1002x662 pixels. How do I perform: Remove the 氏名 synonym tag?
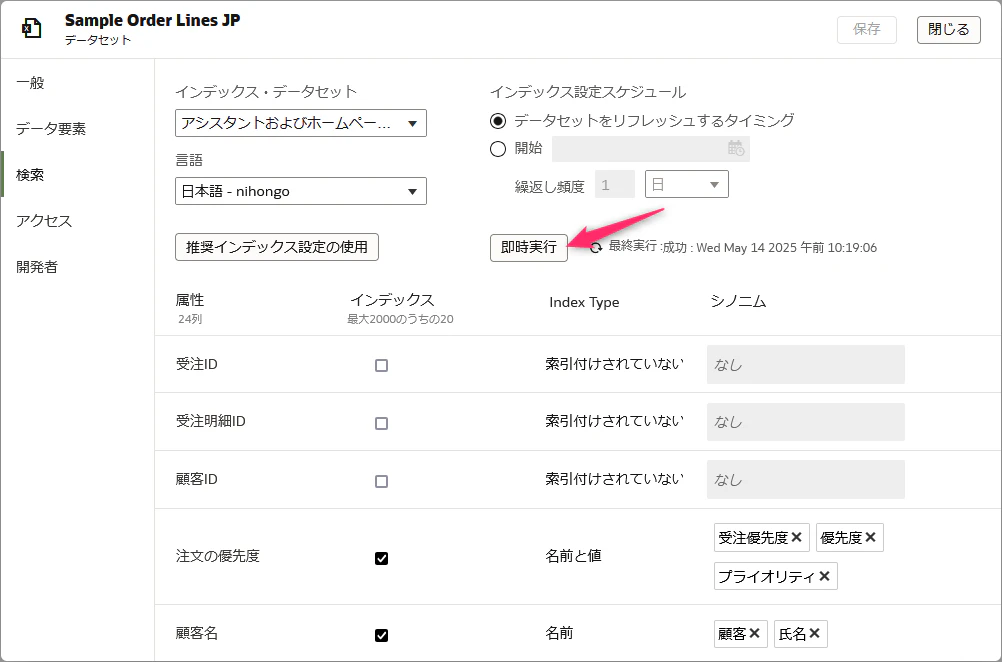pos(814,633)
